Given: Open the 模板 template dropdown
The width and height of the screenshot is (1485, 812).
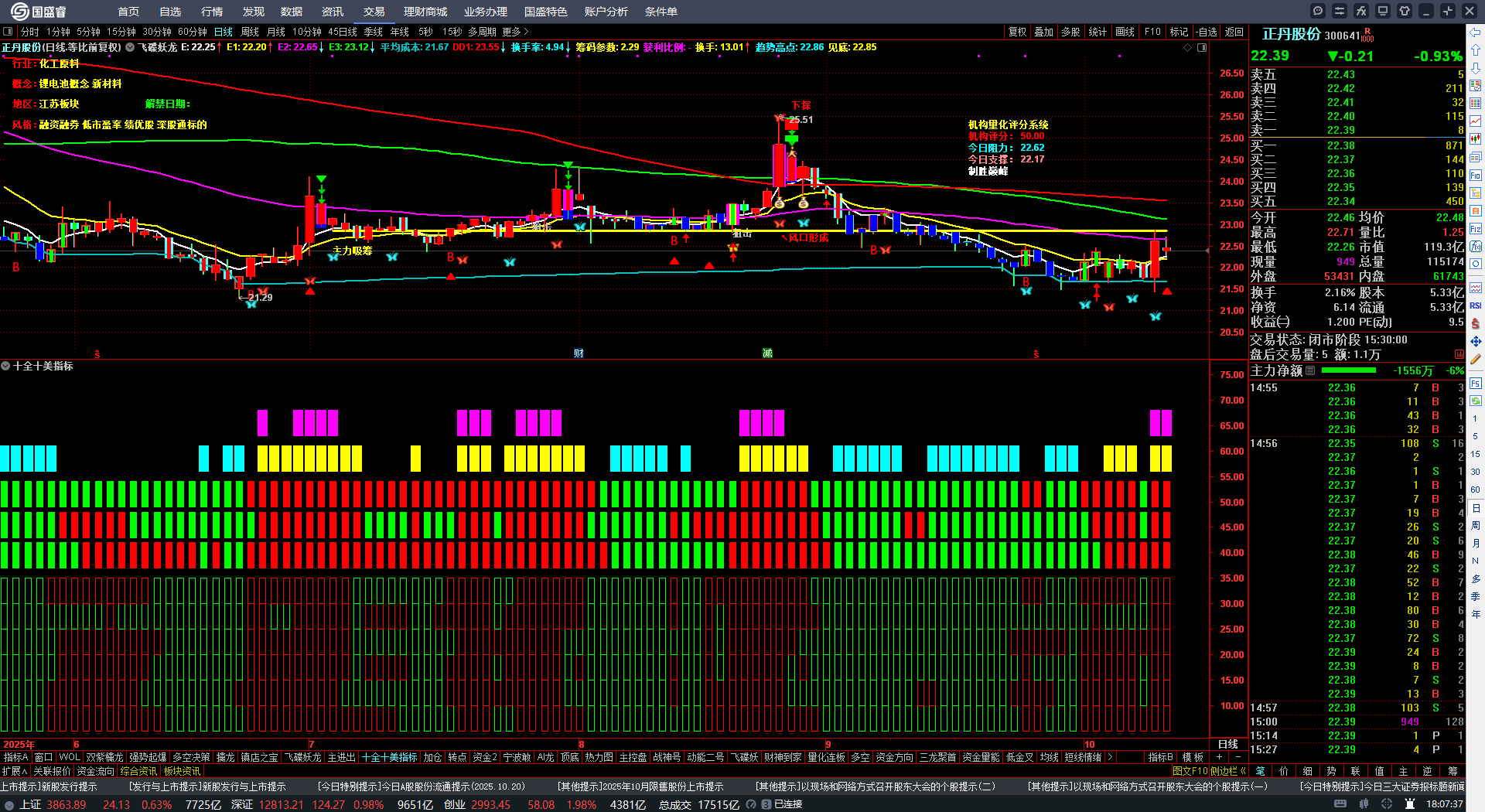Looking at the screenshot, I should [1193, 757].
